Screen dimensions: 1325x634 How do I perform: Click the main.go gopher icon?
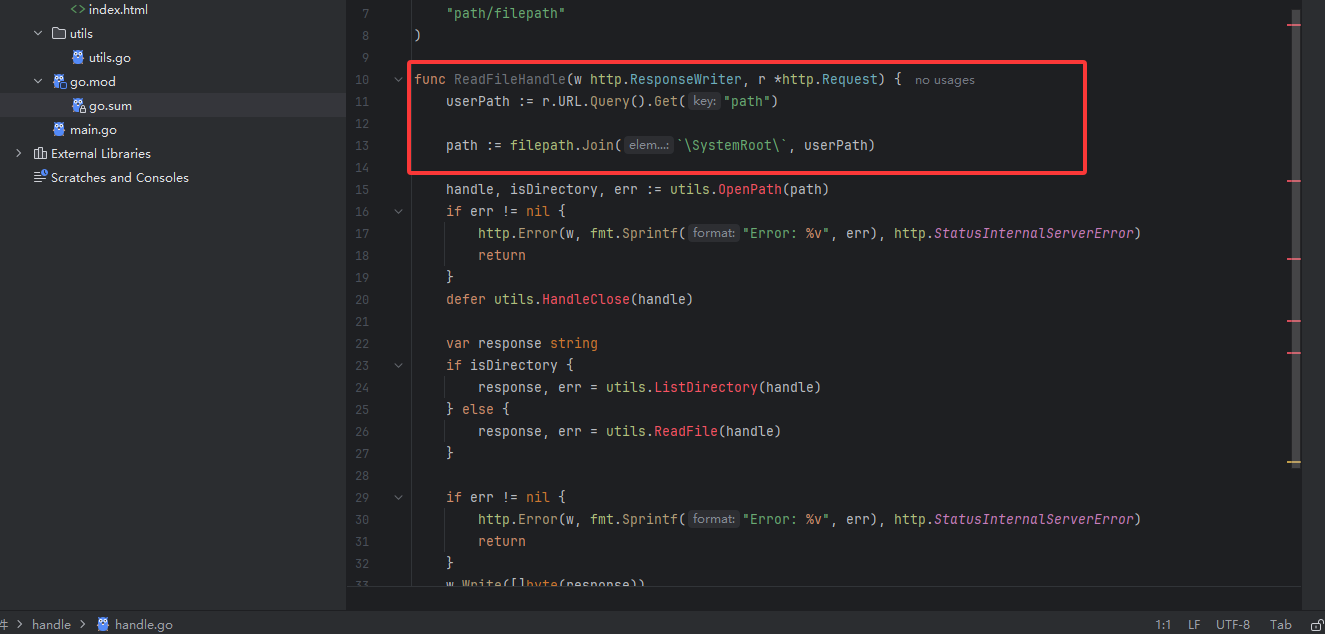tap(59, 129)
